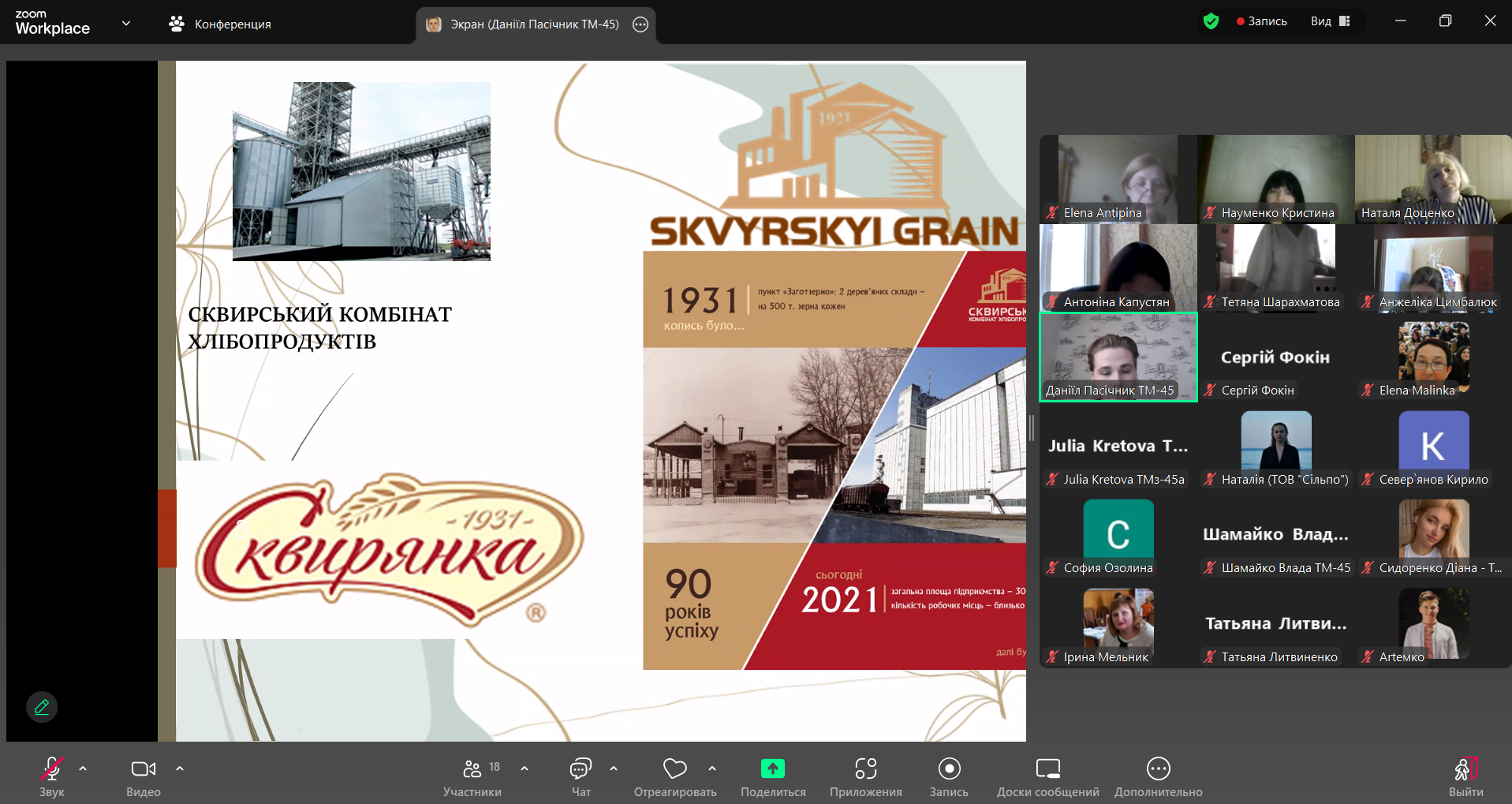Click the Сквирянка logo on shared slide

pyautogui.click(x=390, y=550)
